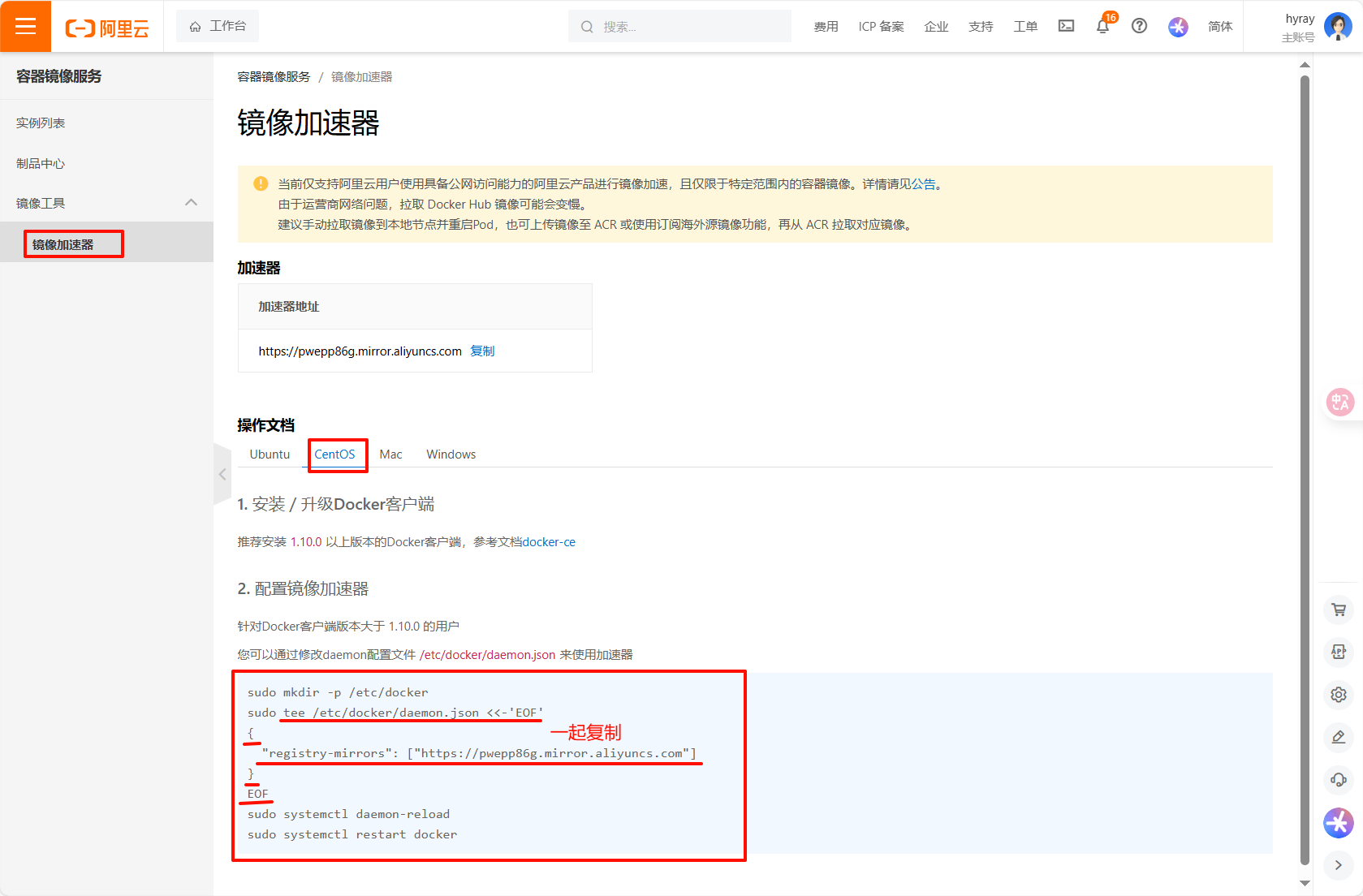
Task: Expand right rail with chevron arrow
Action: coord(1339,865)
